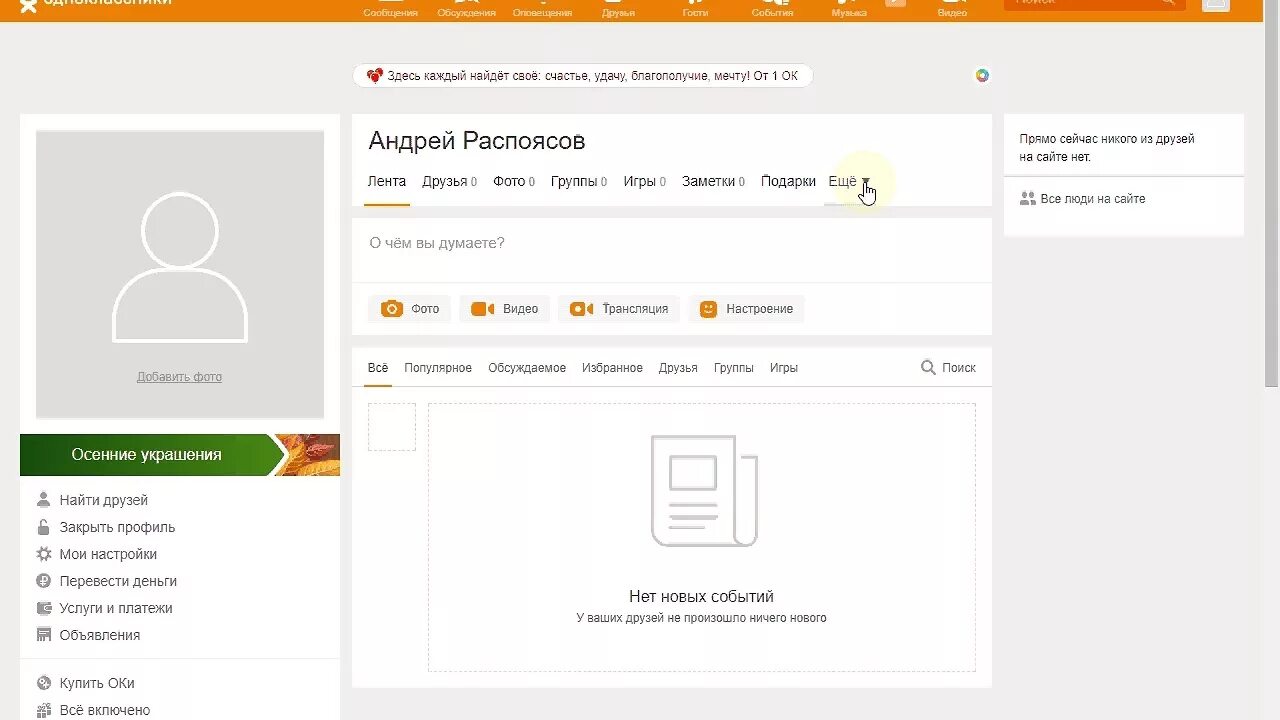Click the promo banner about счастье, удачу
The width and height of the screenshot is (1280, 720).
[x=583, y=75]
